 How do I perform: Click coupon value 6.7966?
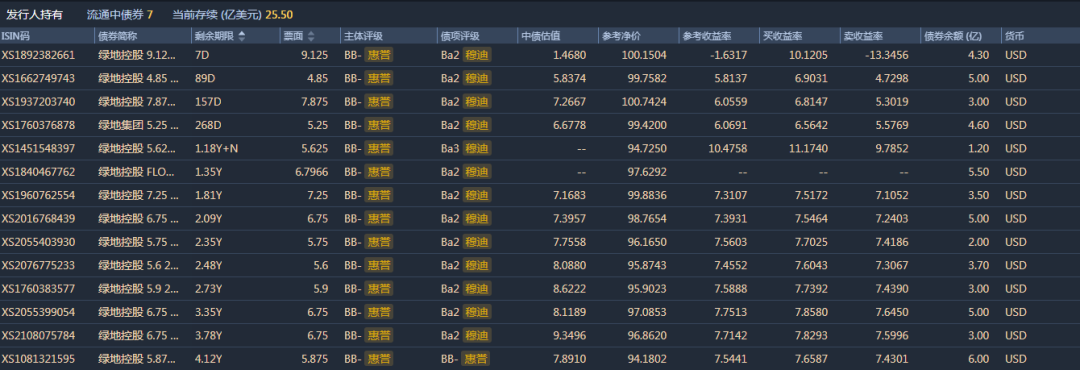311,172
